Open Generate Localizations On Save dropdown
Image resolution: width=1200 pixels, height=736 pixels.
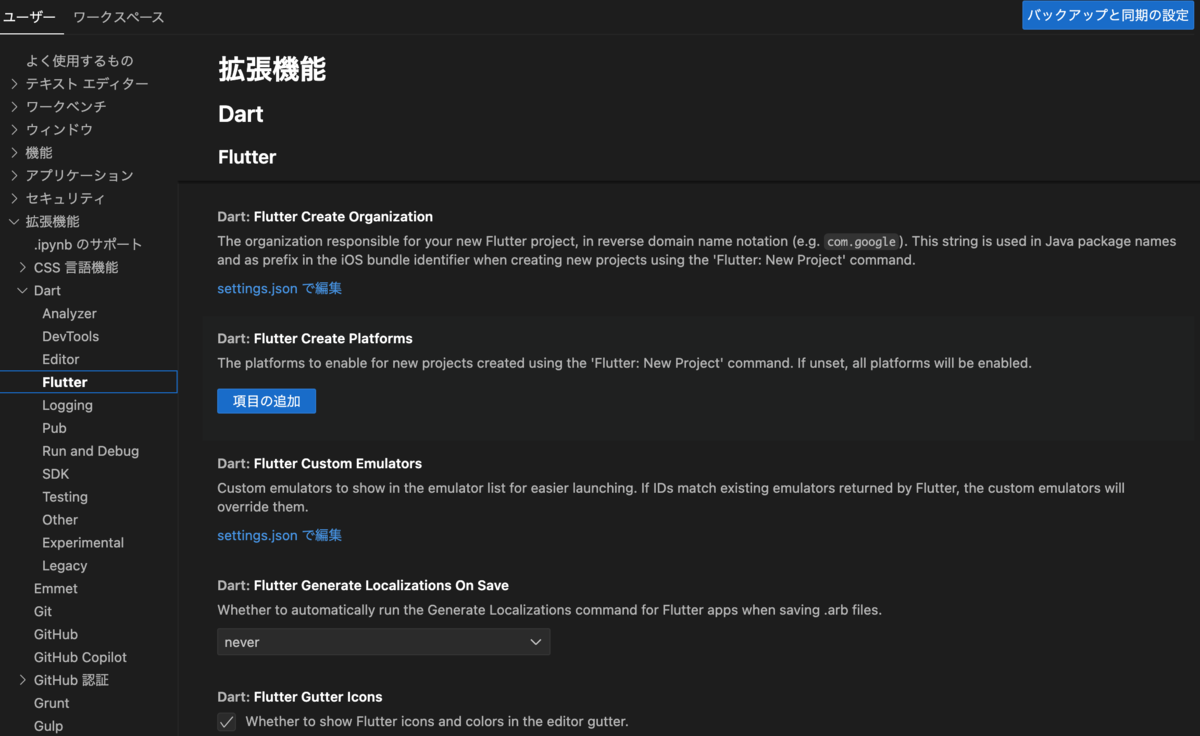pyautogui.click(x=383, y=642)
